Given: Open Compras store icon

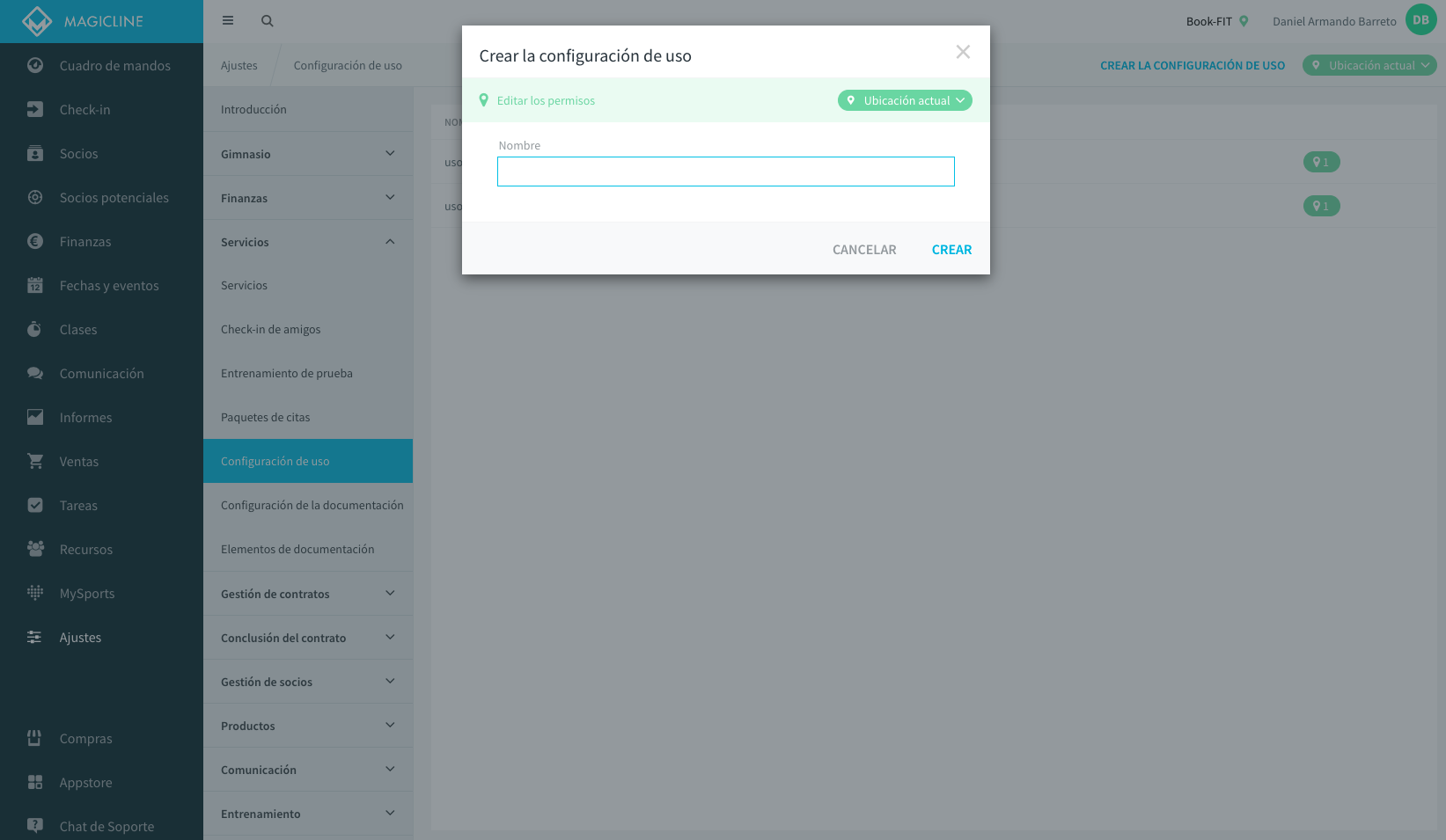Looking at the screenshot, I should coord(35,738).
